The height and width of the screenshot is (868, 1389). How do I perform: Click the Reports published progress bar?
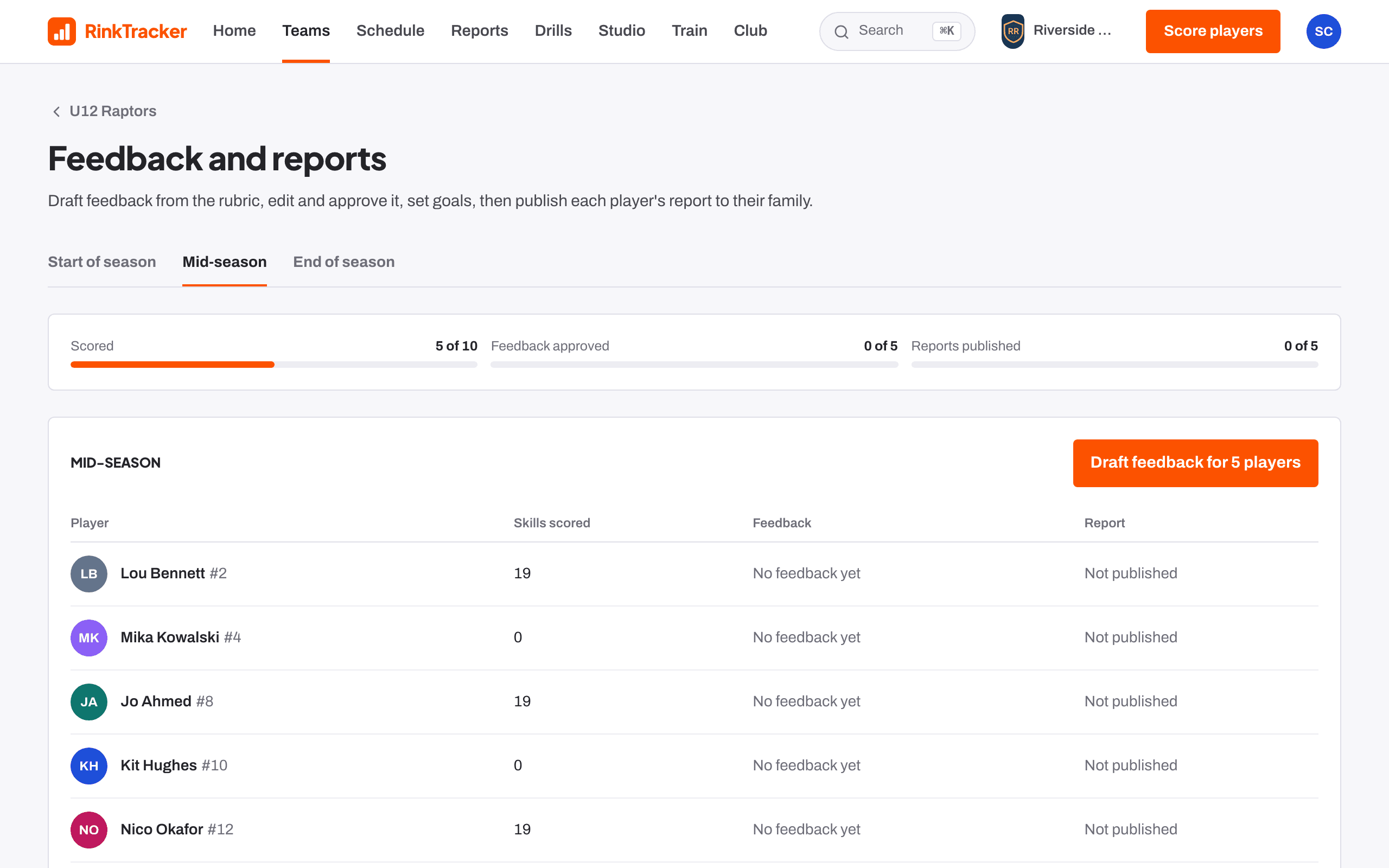[1114, 365]
